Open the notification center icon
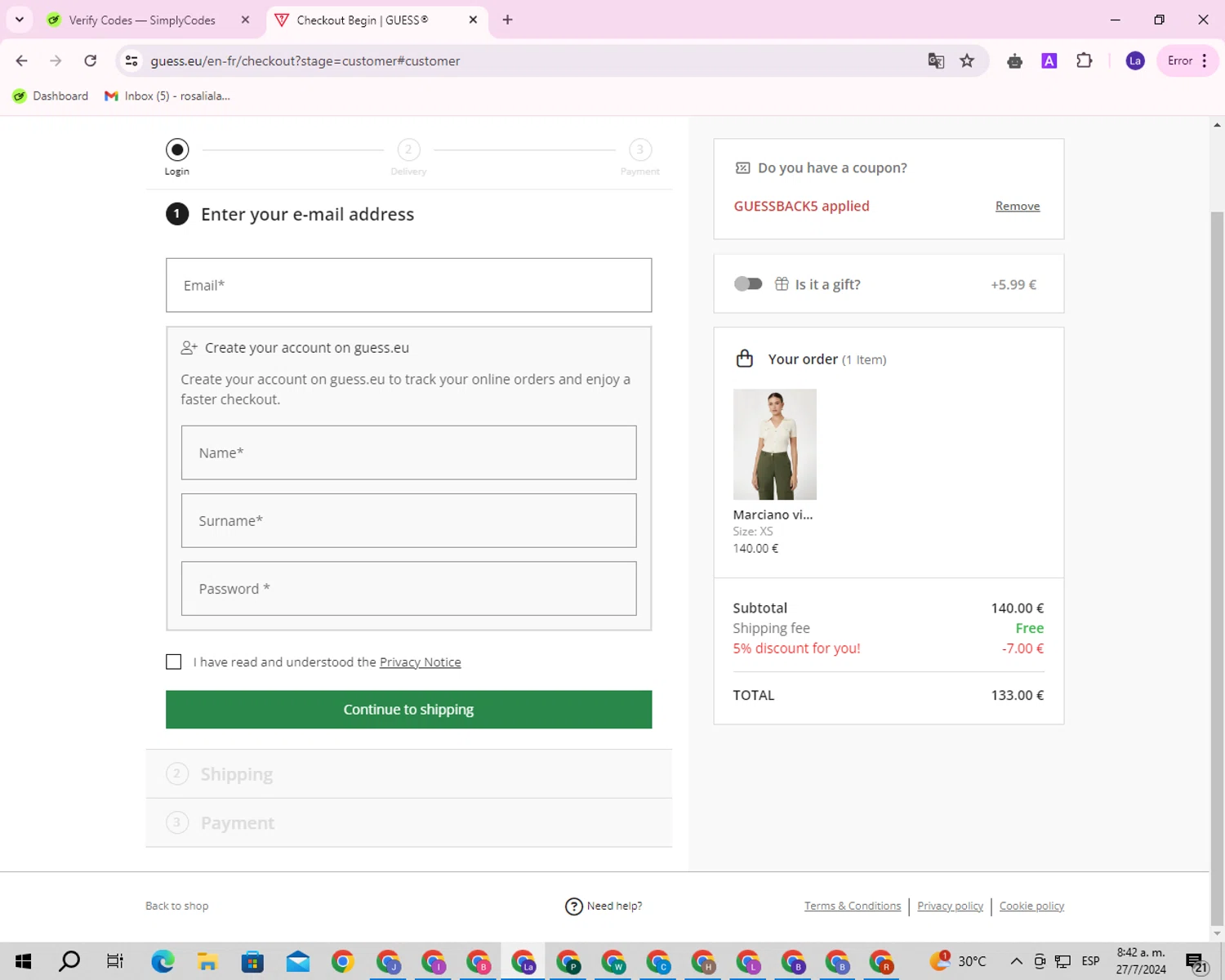Viewport: 1225px width, 980px height. tap(1196, 962)
